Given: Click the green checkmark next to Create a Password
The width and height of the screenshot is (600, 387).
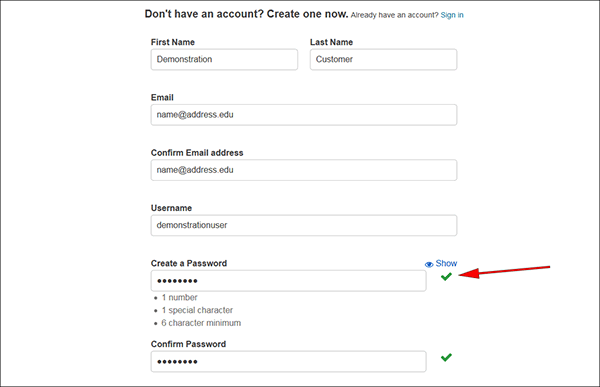Looking at the screenshot, I should [446, 276].
